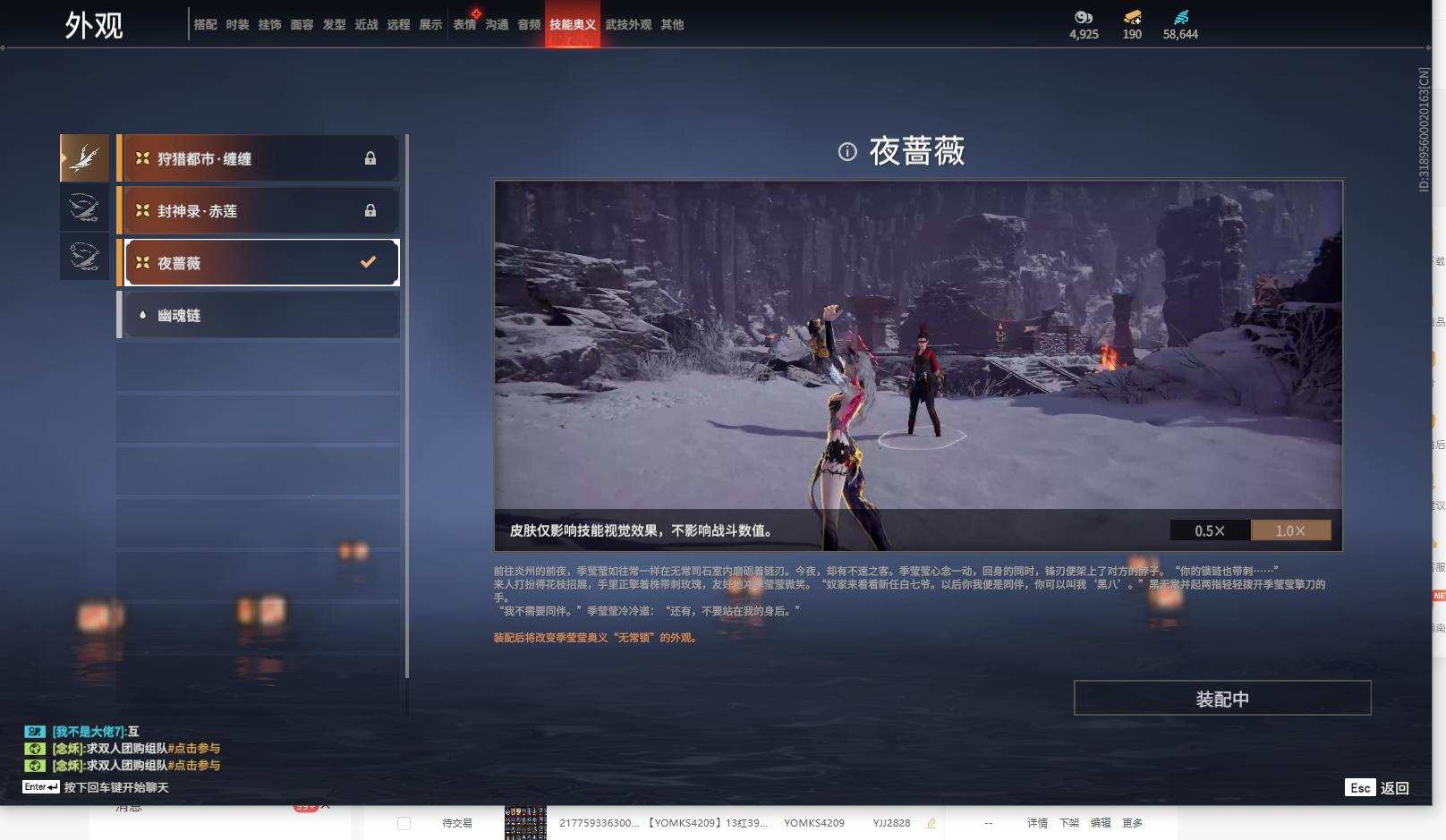
Task: Click the silver coin currency icon
Action: point(1084,17)
